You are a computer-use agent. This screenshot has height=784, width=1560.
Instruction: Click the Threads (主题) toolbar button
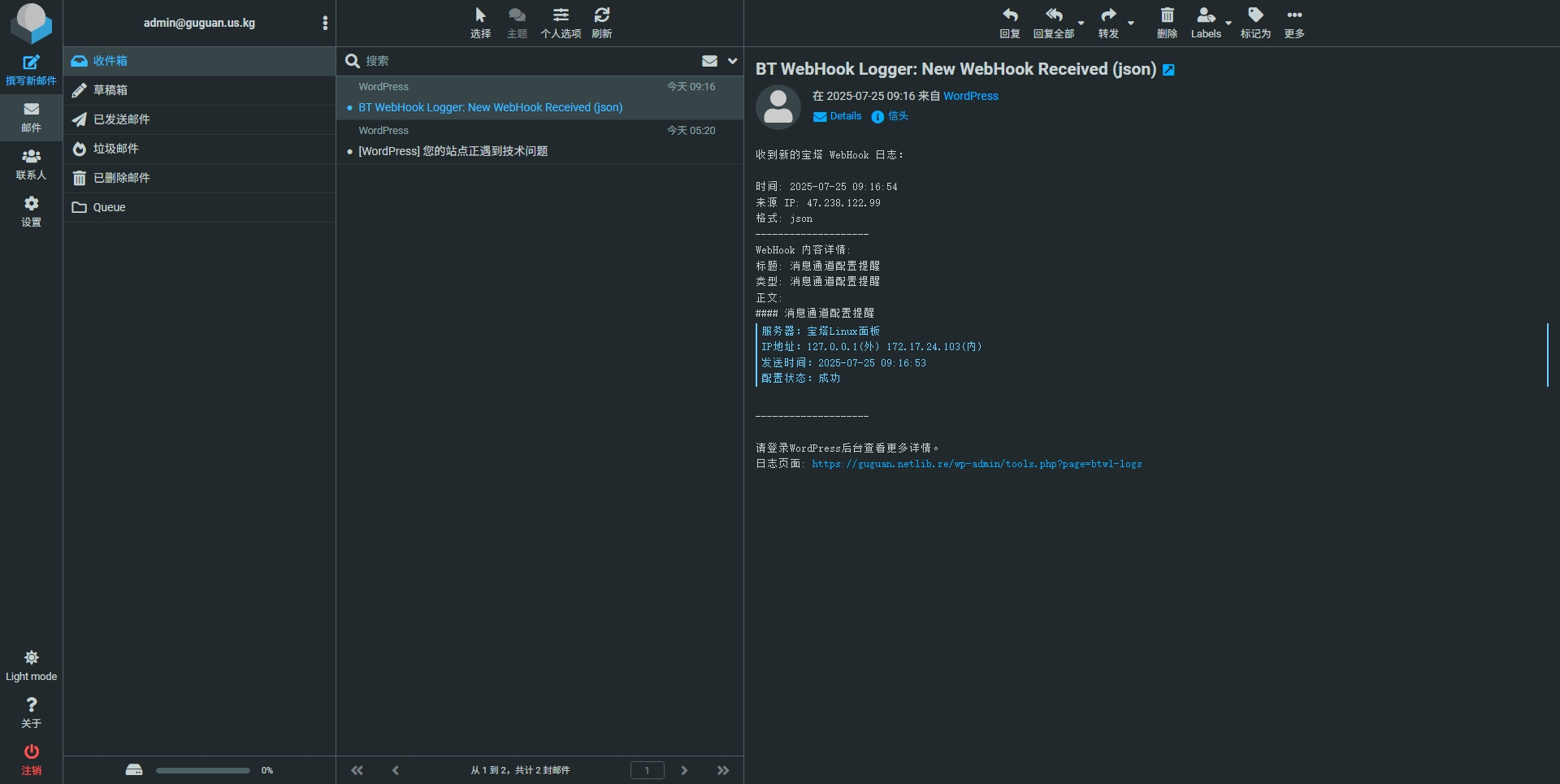pos(517,23)
